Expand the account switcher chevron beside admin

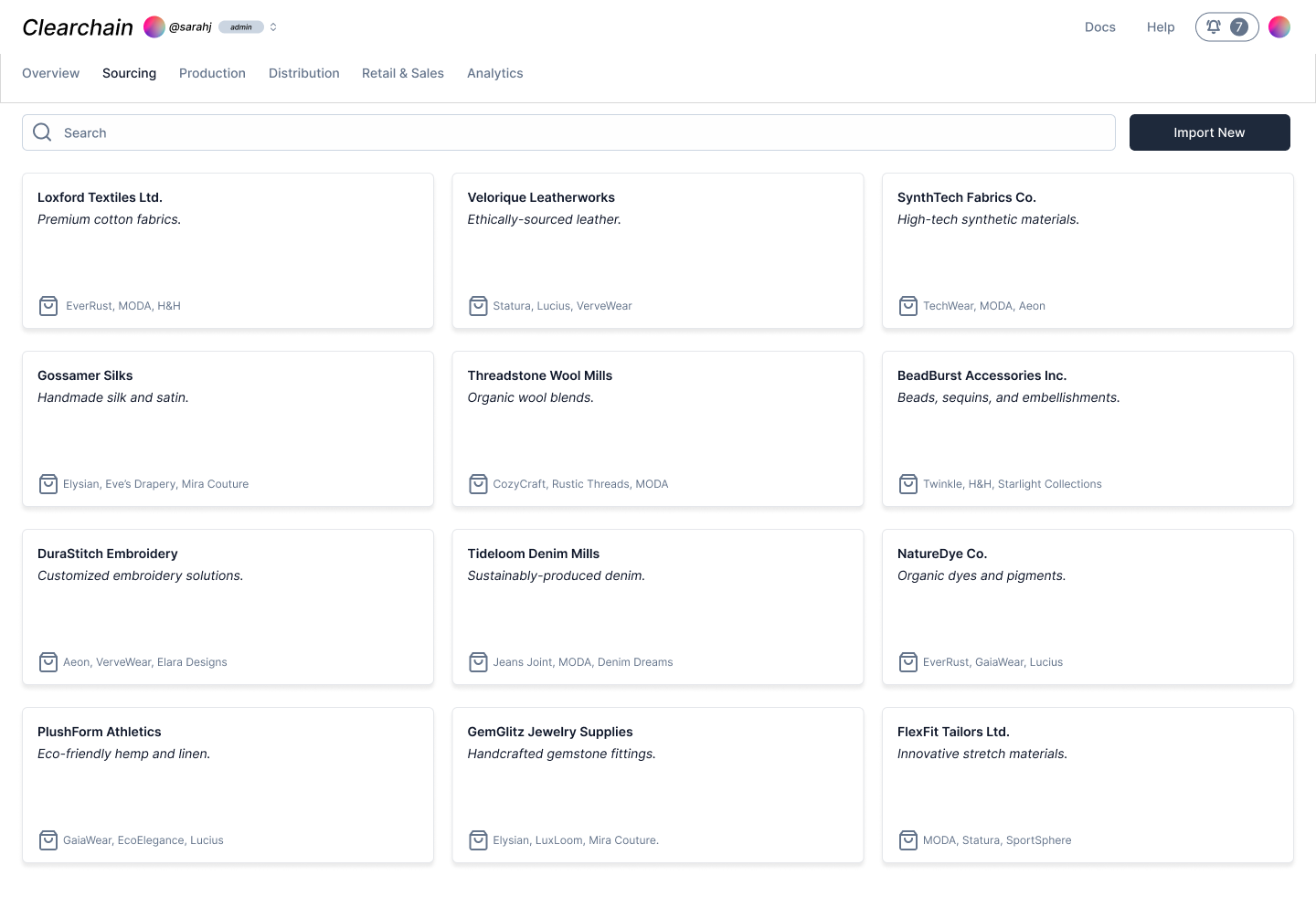click(273, 27)
